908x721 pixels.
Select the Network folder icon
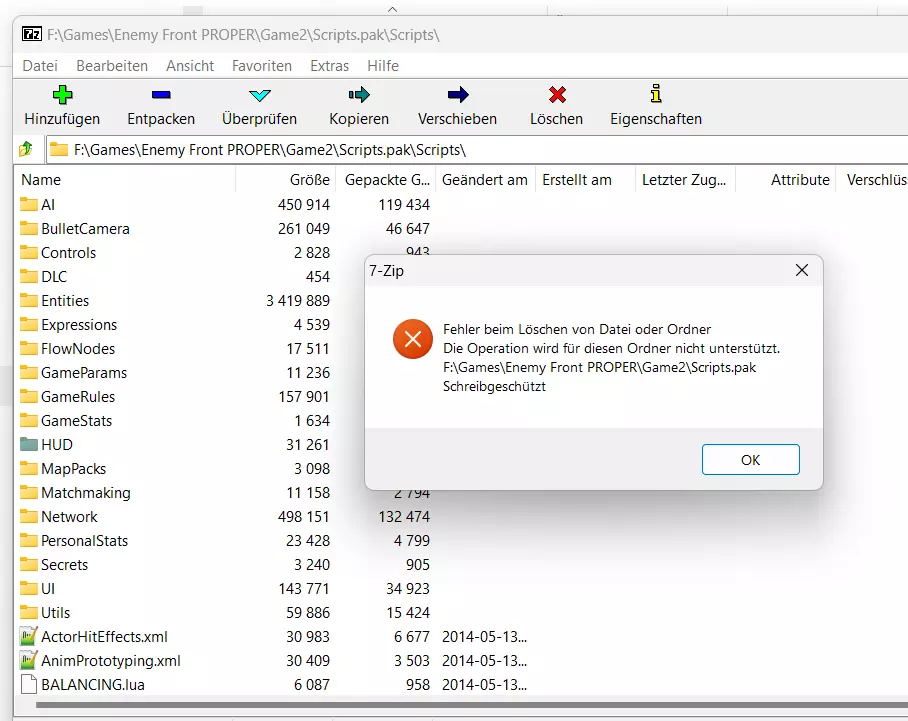click(28, 517)
